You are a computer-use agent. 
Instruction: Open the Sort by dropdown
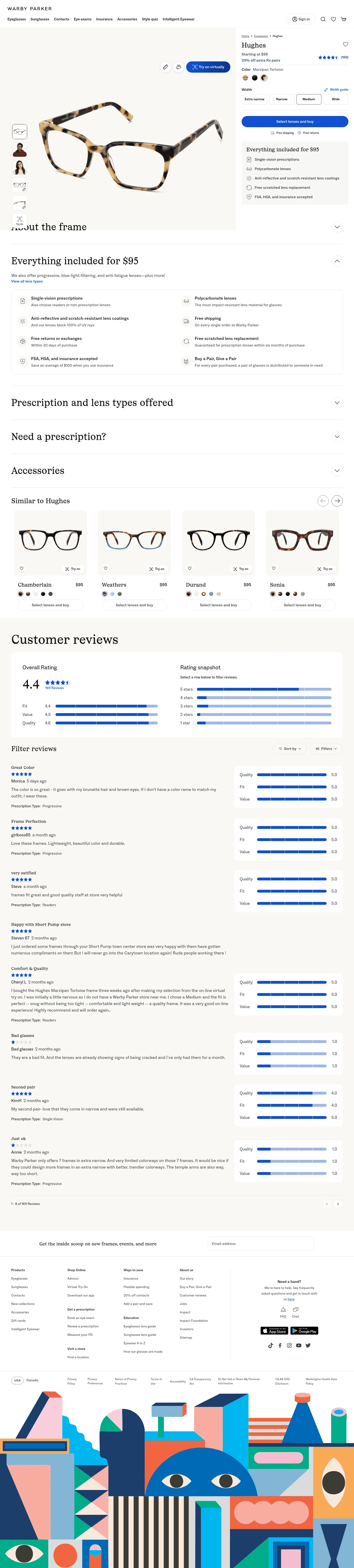290,749
